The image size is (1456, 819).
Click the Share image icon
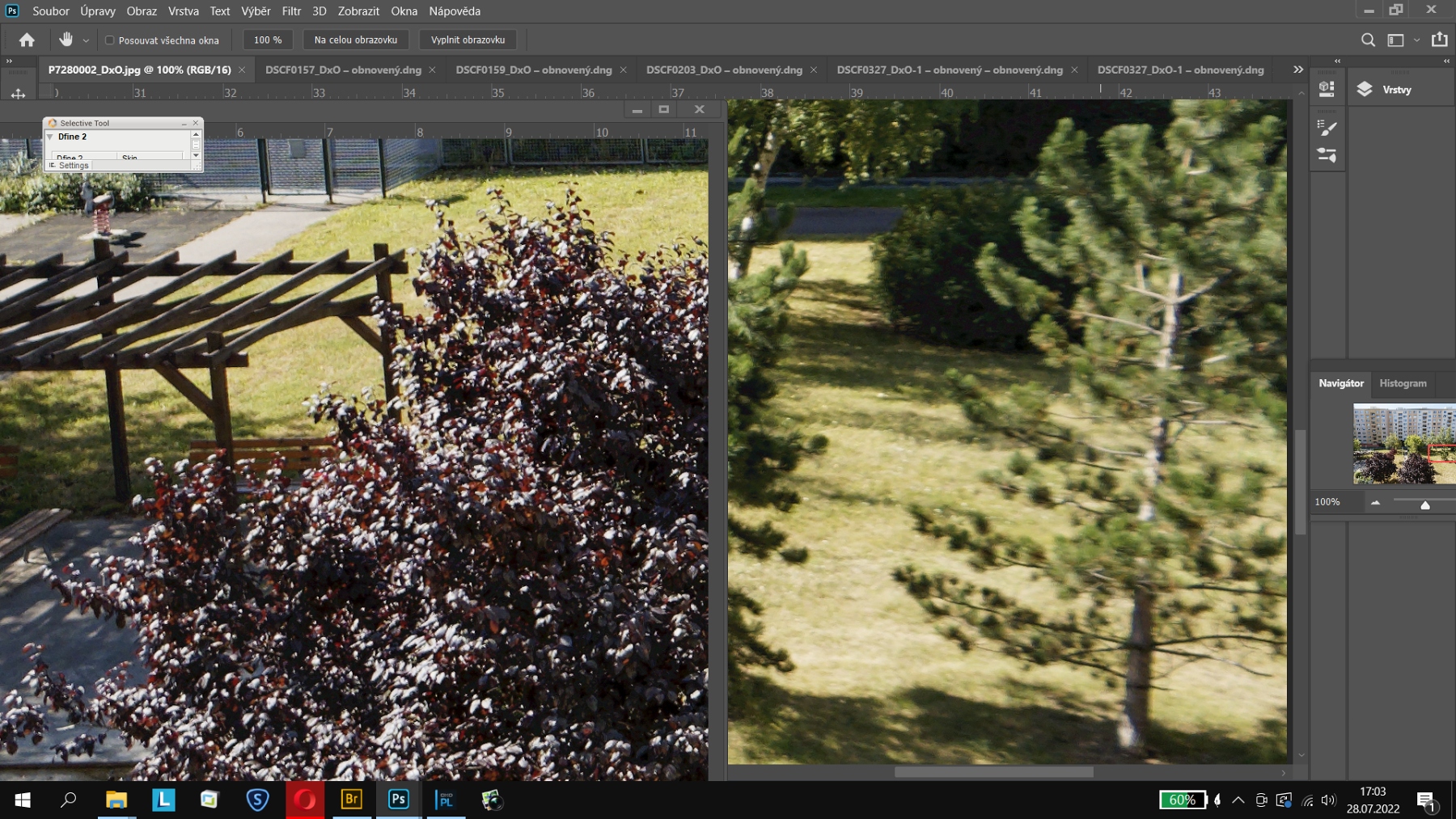coord(1440,40)
